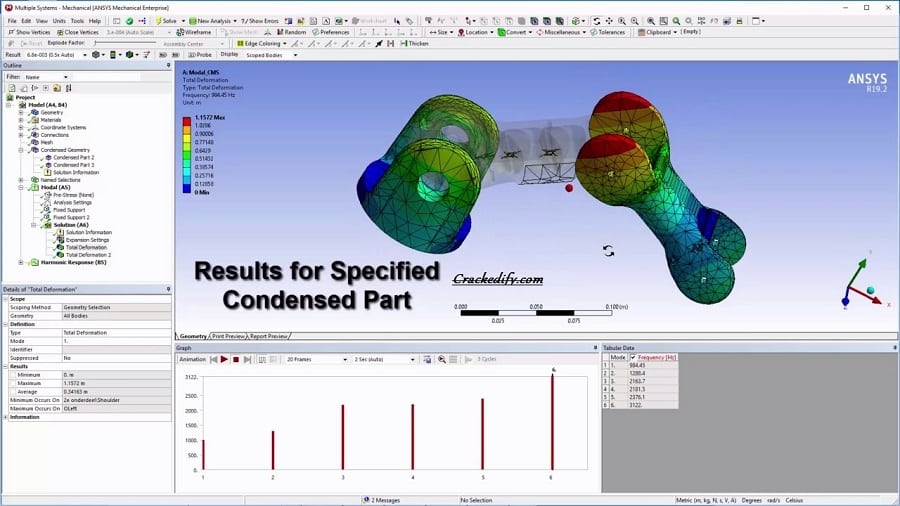Select the Geometry viewport tab
Viewport: 900px width, 506px height.
193,336
